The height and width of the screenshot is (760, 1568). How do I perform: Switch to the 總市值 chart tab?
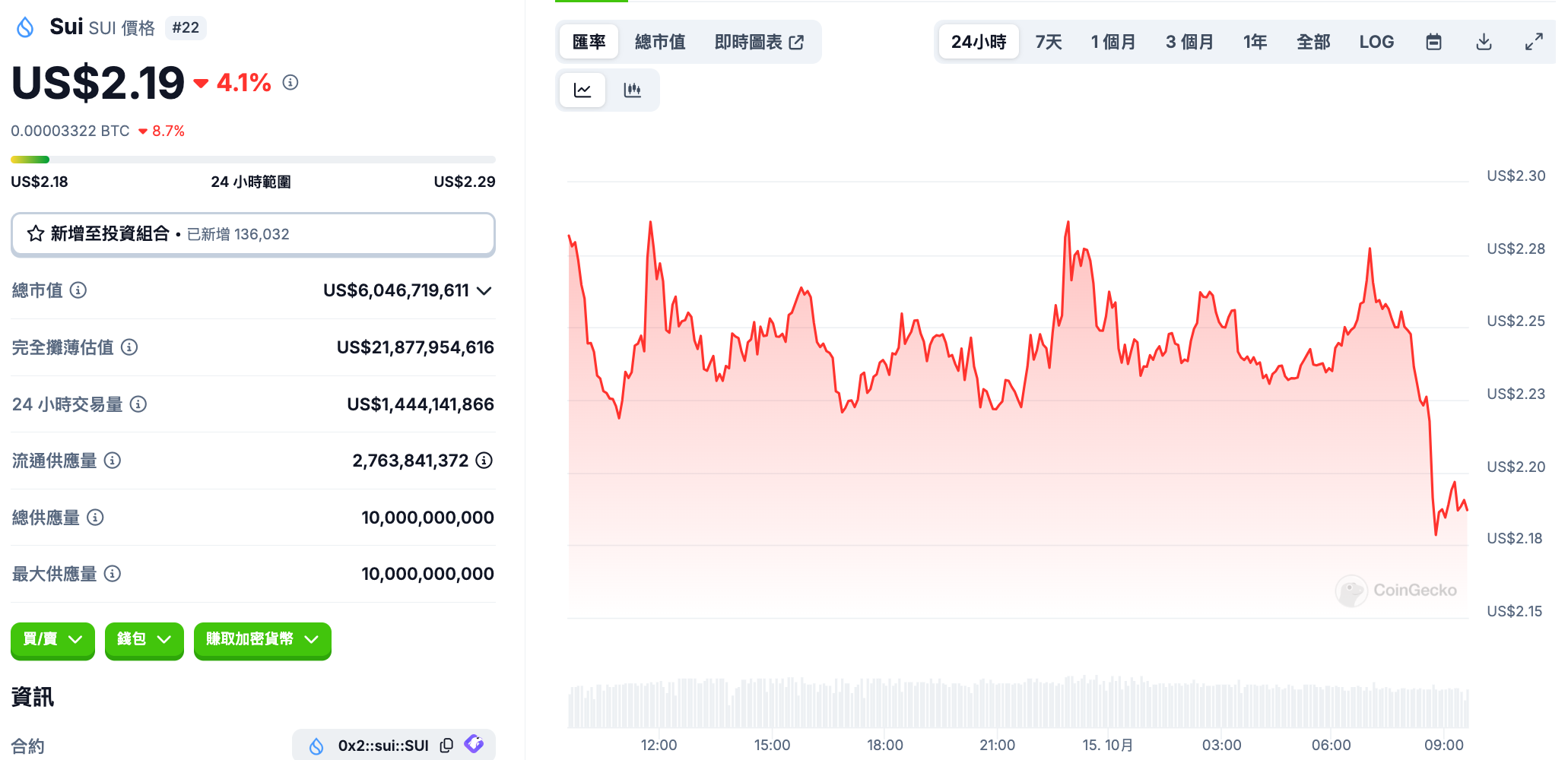(660, 42)
